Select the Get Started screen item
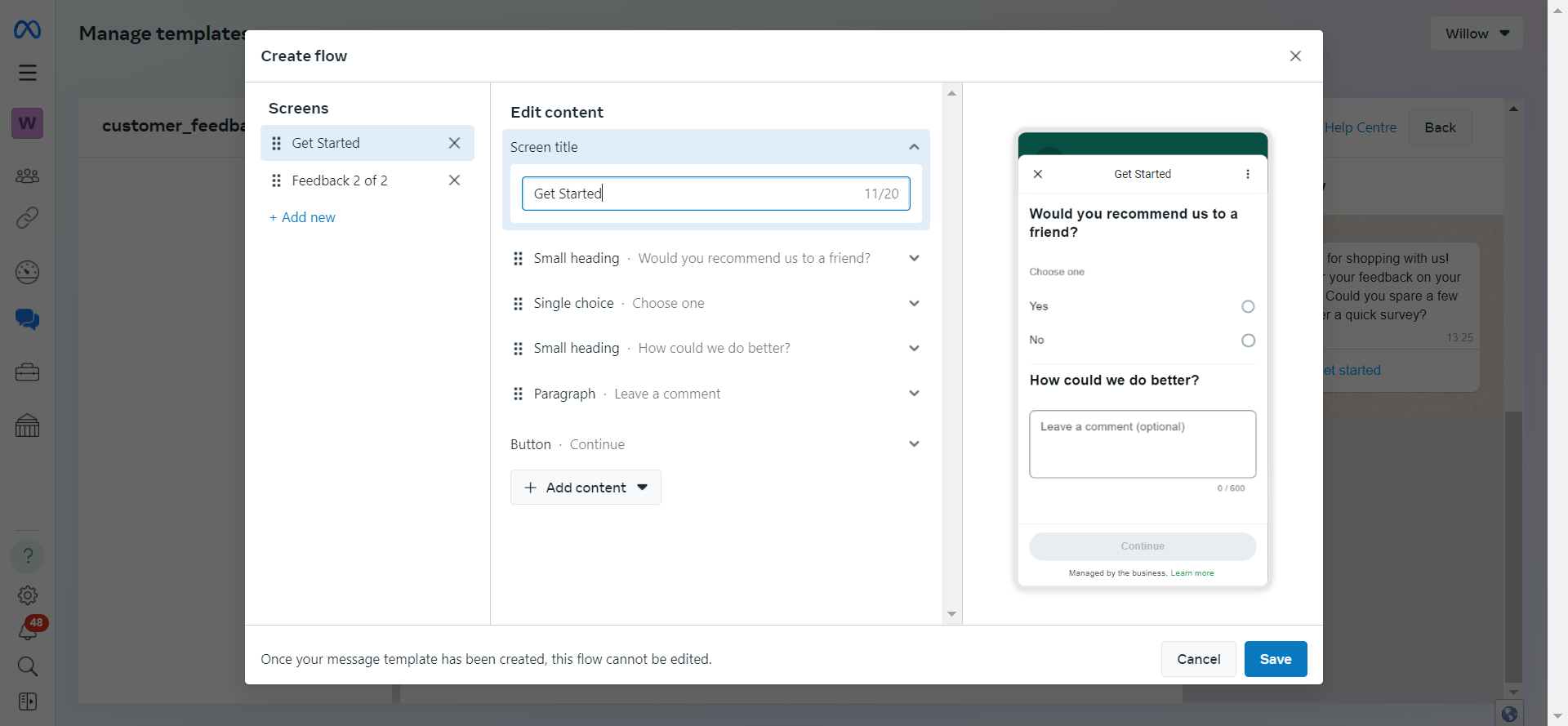Screen dimensions: 1568x726 point(367,143)
